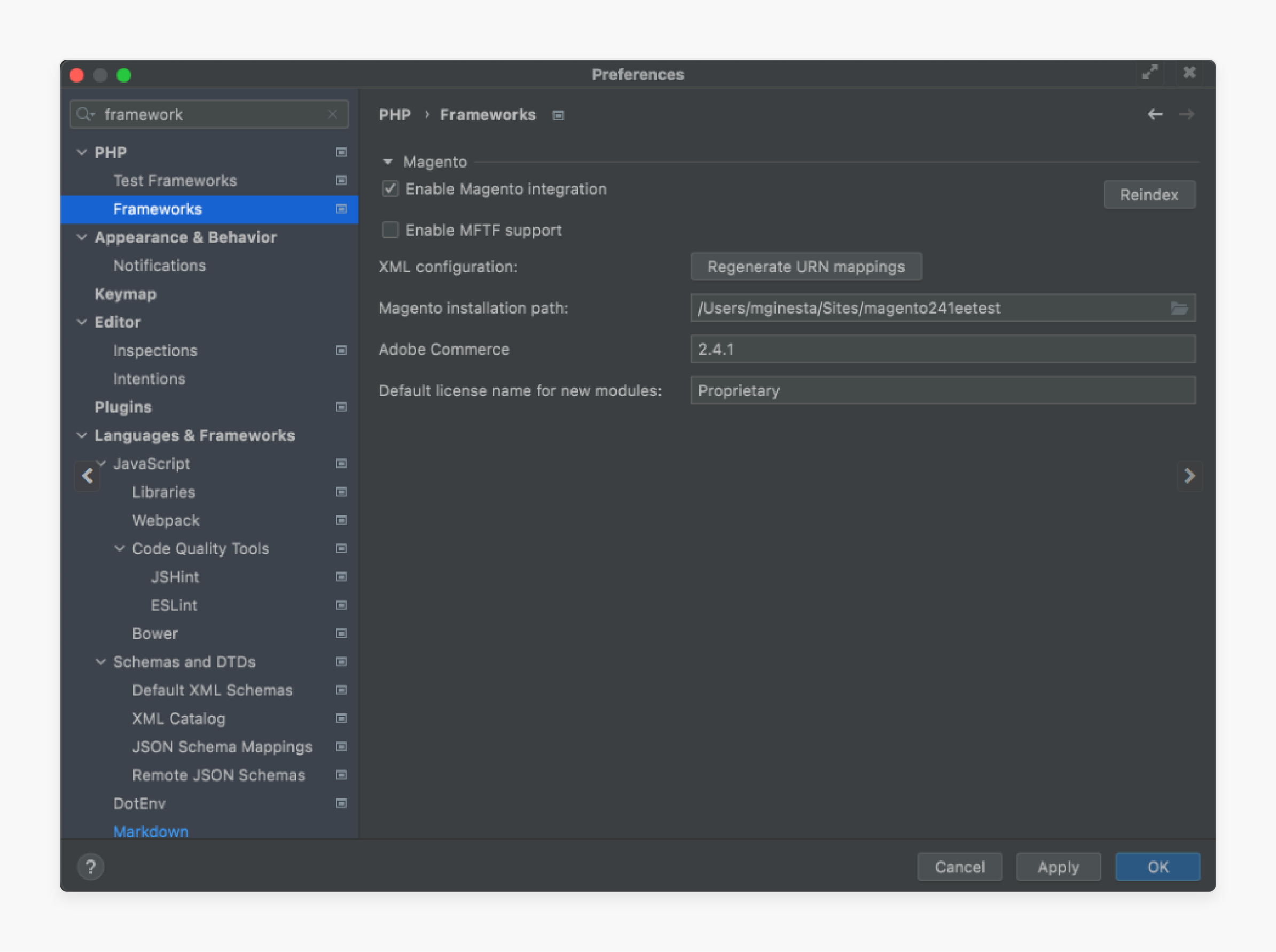Image resolution: width=1276 pixels, height=952 pixels.
Task: Click the PHP breadcrumb link
Action: click(395, 115)
